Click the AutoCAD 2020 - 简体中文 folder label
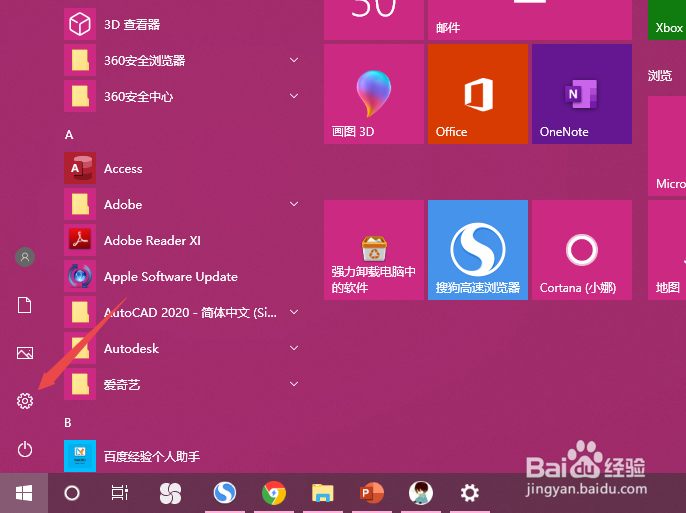 click(190, 312)
